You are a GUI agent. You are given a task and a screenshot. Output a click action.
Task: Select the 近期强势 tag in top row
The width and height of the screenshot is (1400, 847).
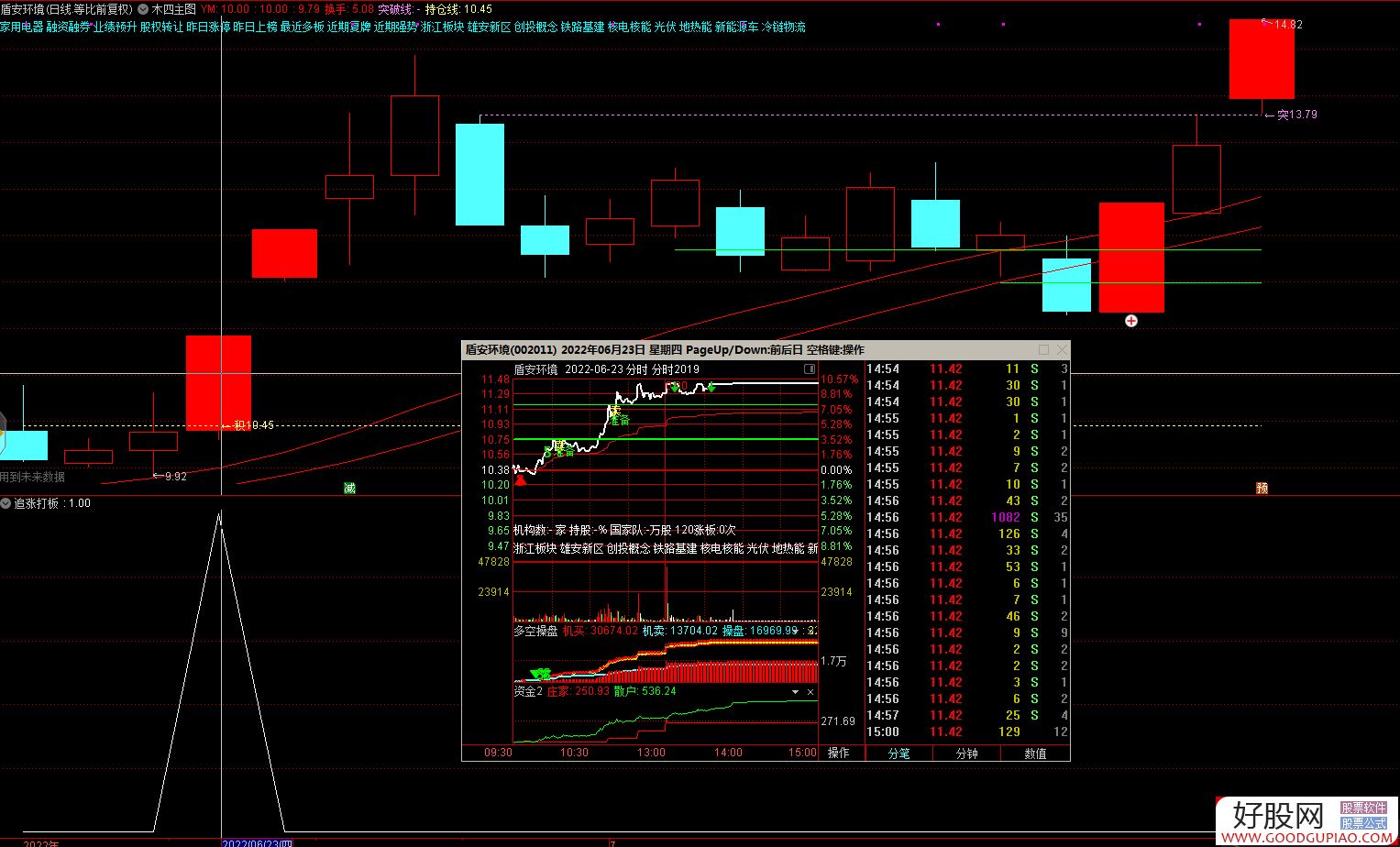(x=396, y=27)
